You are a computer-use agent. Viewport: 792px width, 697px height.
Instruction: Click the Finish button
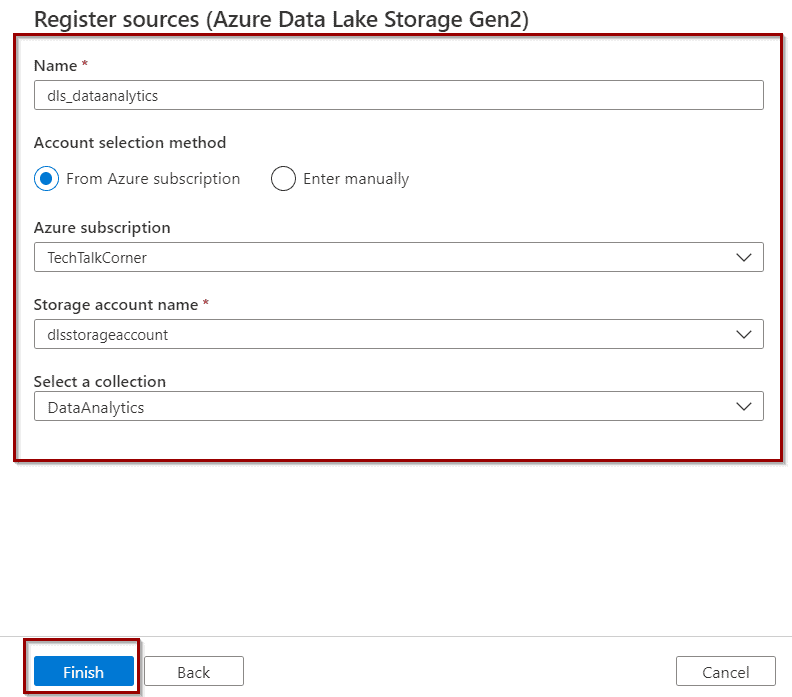point(84,672)
